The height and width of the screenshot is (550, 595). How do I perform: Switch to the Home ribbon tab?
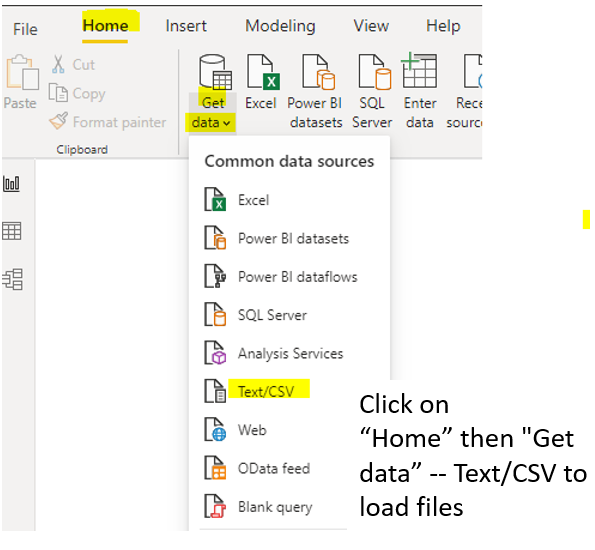tap(105, 26)
